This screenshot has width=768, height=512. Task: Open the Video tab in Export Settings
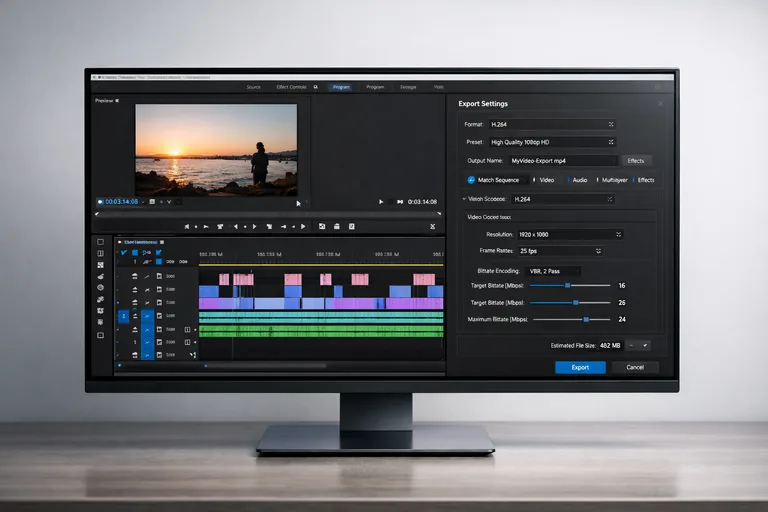(547, 180)
